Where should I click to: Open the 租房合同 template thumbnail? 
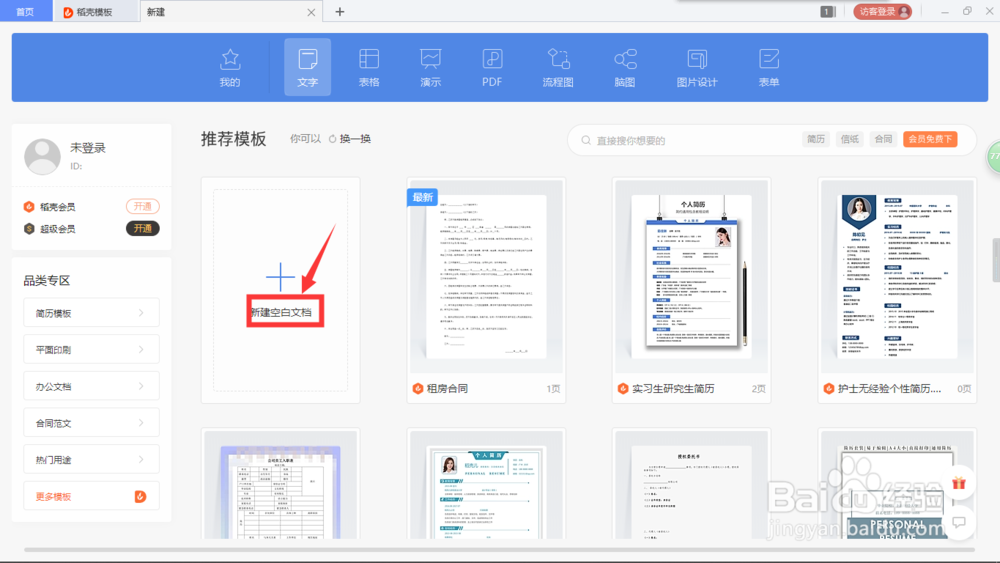[485, 277]
